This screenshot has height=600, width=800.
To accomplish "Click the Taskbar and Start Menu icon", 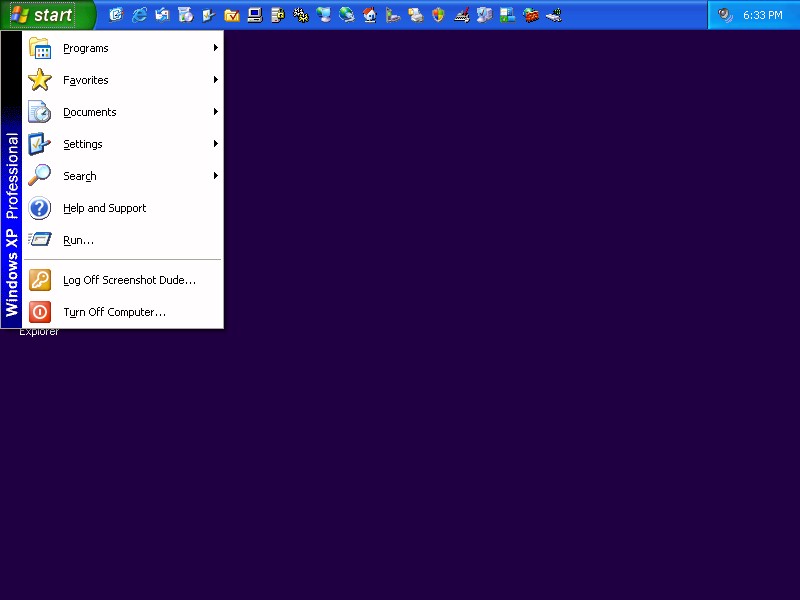I will [x=508, y=15].
